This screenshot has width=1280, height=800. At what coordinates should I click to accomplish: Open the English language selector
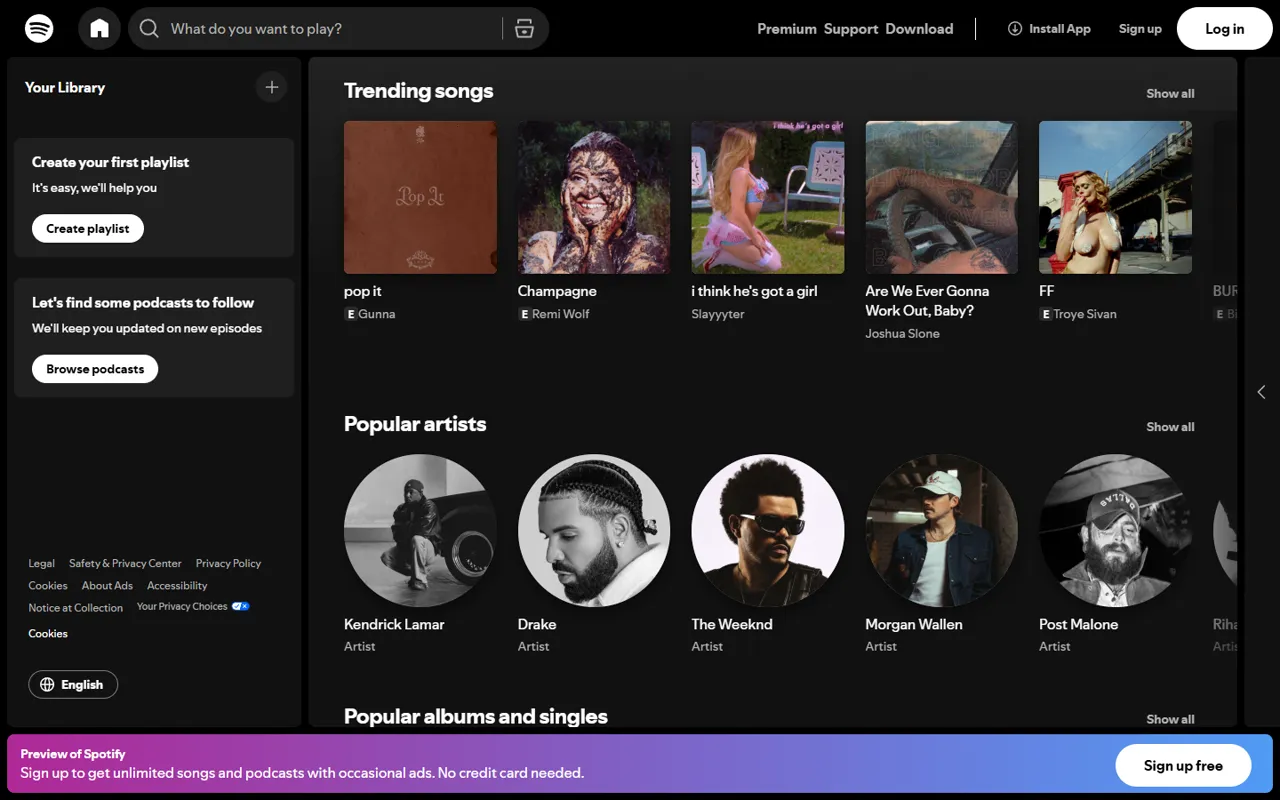[x=73, y=685]
